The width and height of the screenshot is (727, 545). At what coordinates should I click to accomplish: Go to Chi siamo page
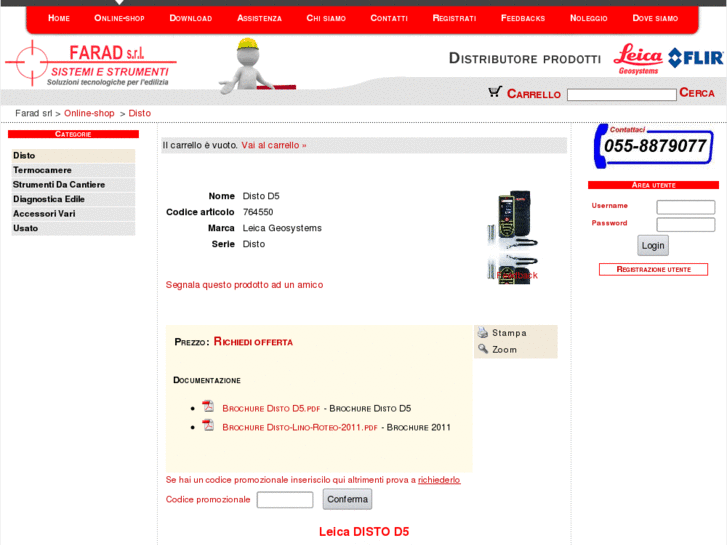coord(326,18)
